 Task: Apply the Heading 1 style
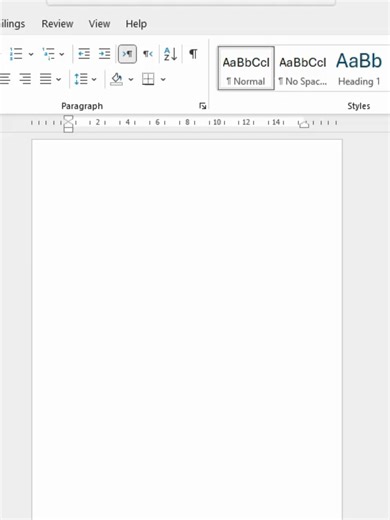point(359,68)
